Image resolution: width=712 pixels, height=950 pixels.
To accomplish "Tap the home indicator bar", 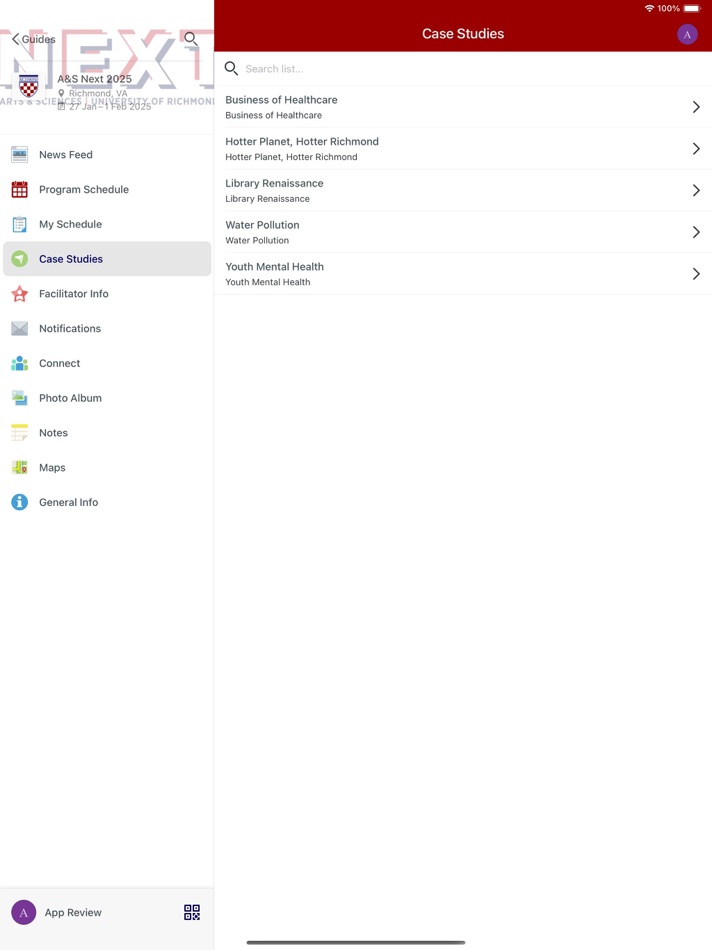I will 356,942.
